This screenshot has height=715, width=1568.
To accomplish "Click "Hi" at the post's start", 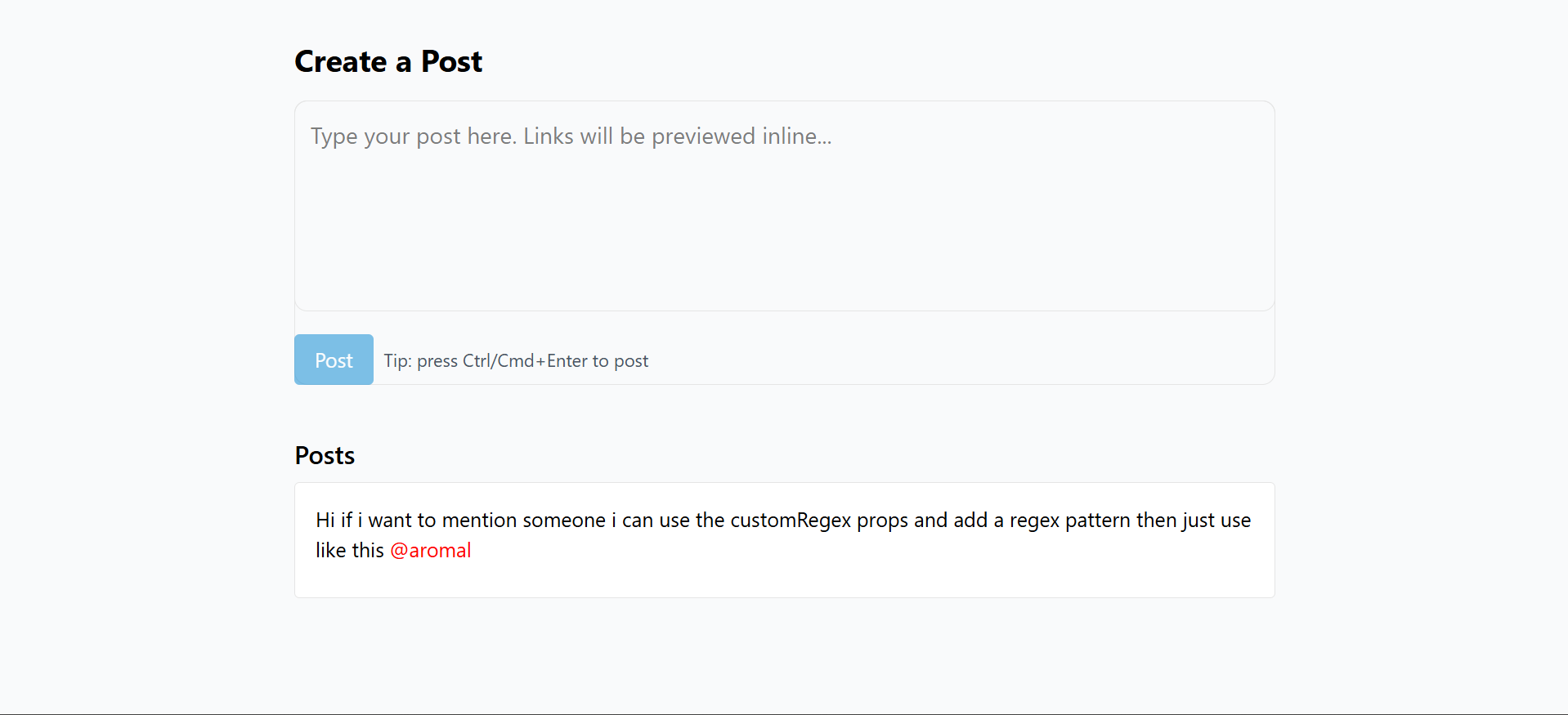I will [x=325, y=521].
